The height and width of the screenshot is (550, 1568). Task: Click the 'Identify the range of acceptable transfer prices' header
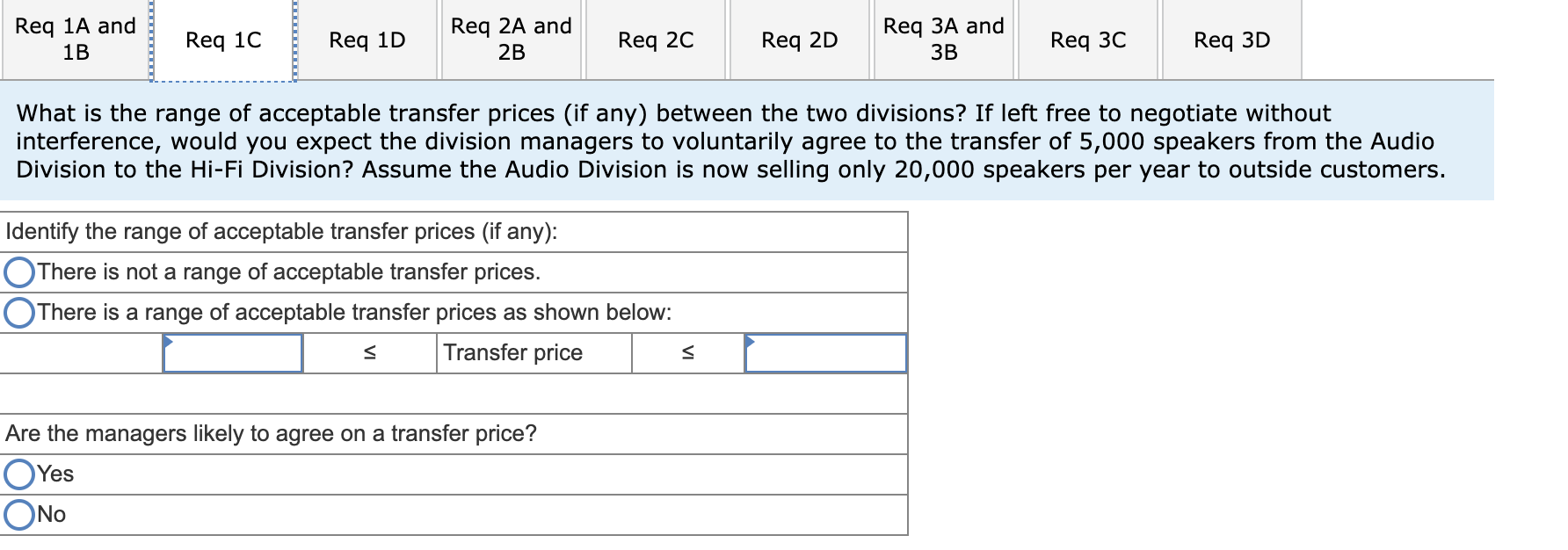[x=283, y=232]
